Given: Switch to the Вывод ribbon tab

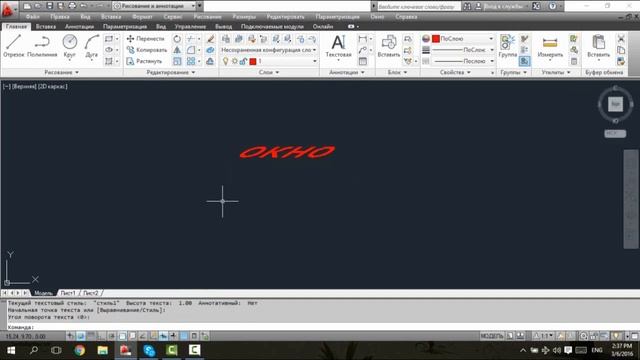Looking at the screenshot, I should 223,27.
